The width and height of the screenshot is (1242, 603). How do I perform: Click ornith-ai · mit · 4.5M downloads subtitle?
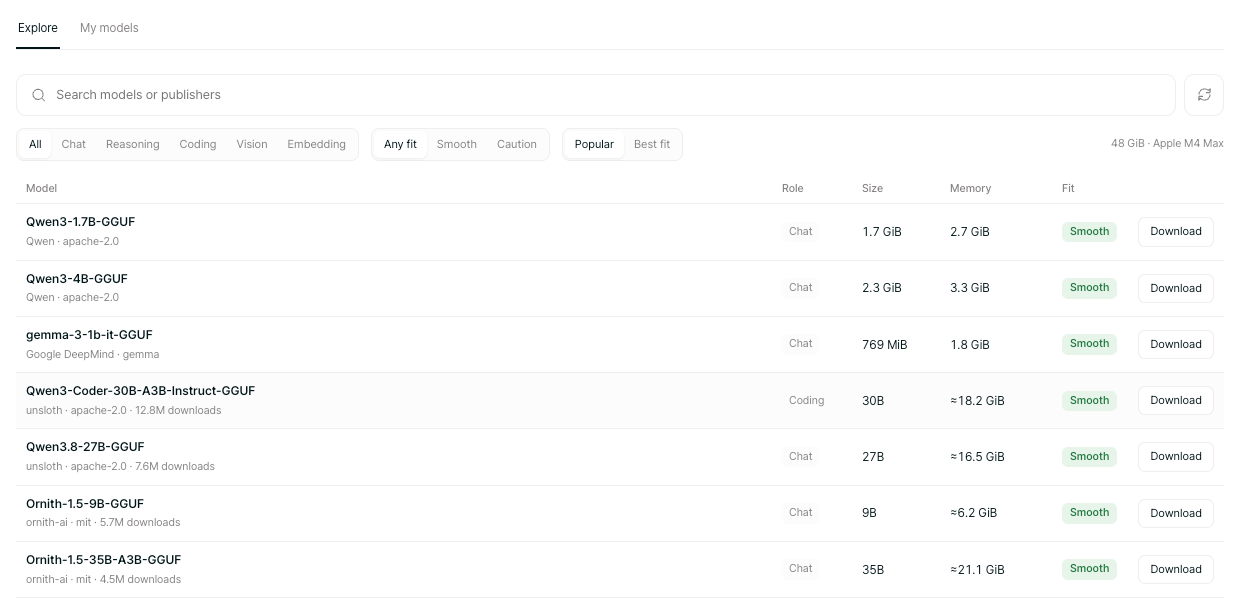(x=103, y=579)
